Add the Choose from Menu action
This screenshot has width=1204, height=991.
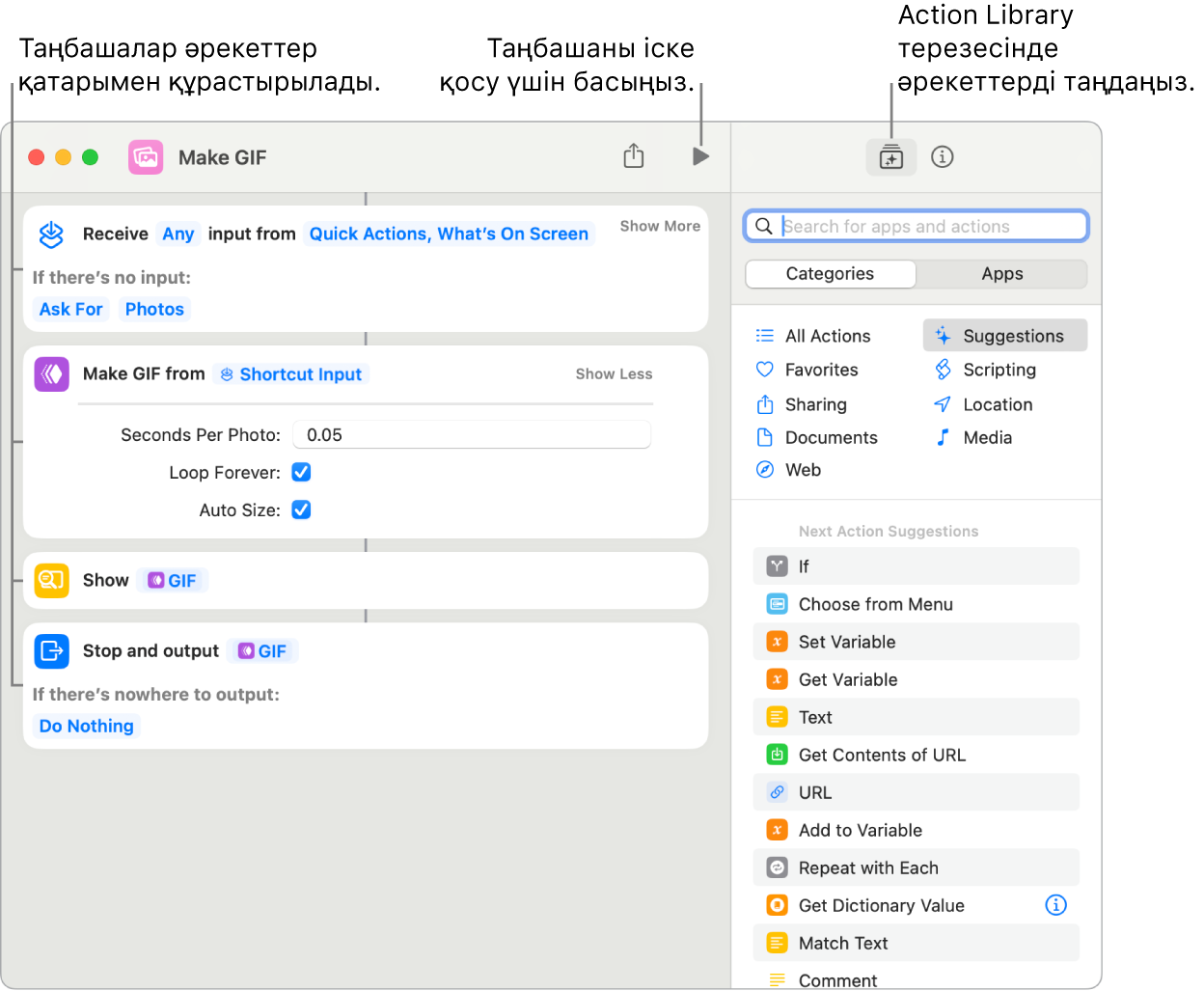pyautogui.click(x=916, y=604)
